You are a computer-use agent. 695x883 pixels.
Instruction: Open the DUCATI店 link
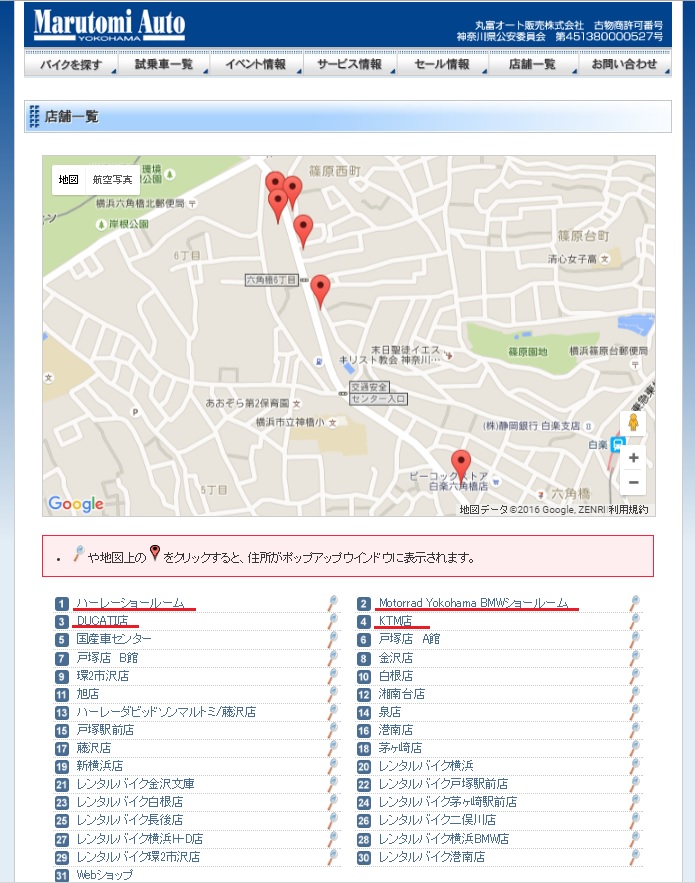click(103, 621)
